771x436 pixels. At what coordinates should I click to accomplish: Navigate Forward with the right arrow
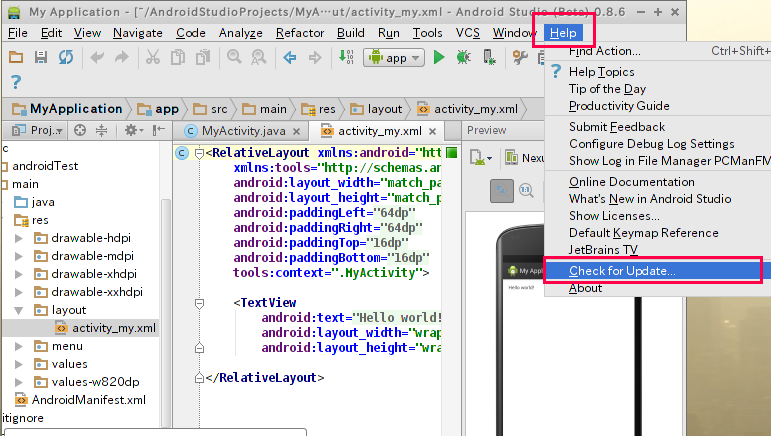[315, 58]
